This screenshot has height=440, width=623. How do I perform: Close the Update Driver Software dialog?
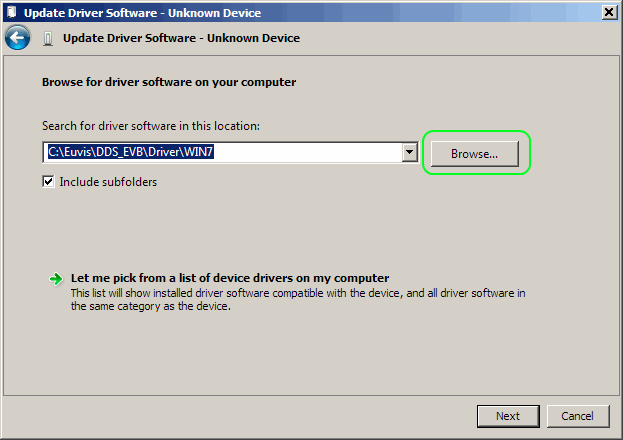608,12
